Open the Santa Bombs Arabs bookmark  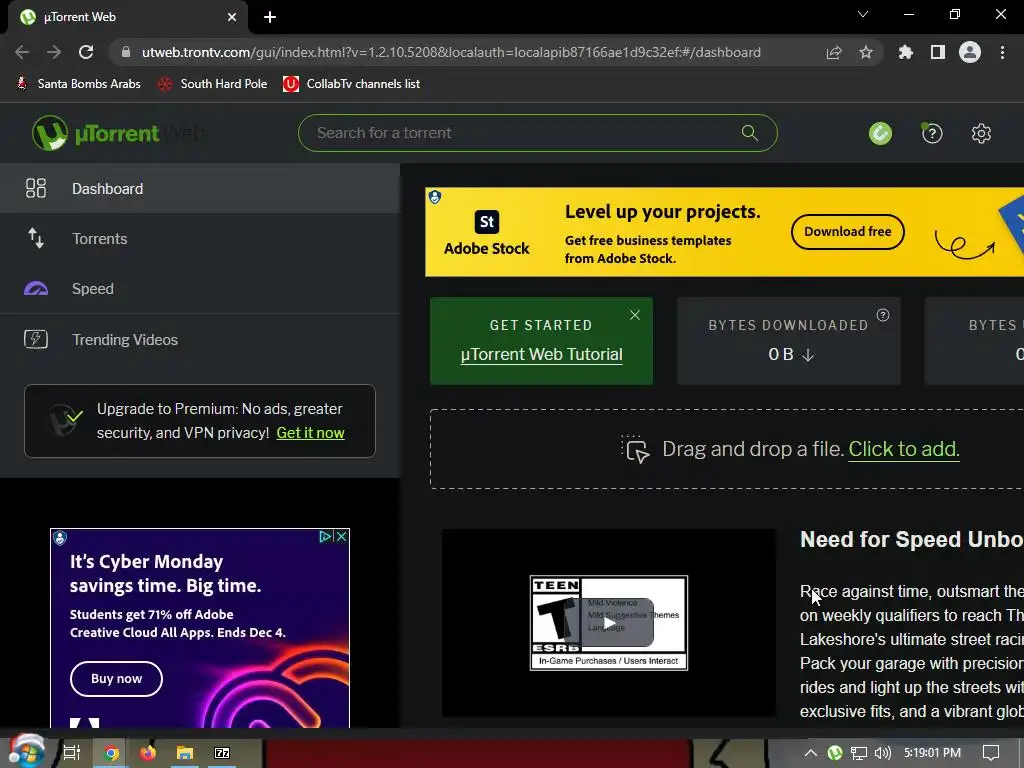(78, 84)
